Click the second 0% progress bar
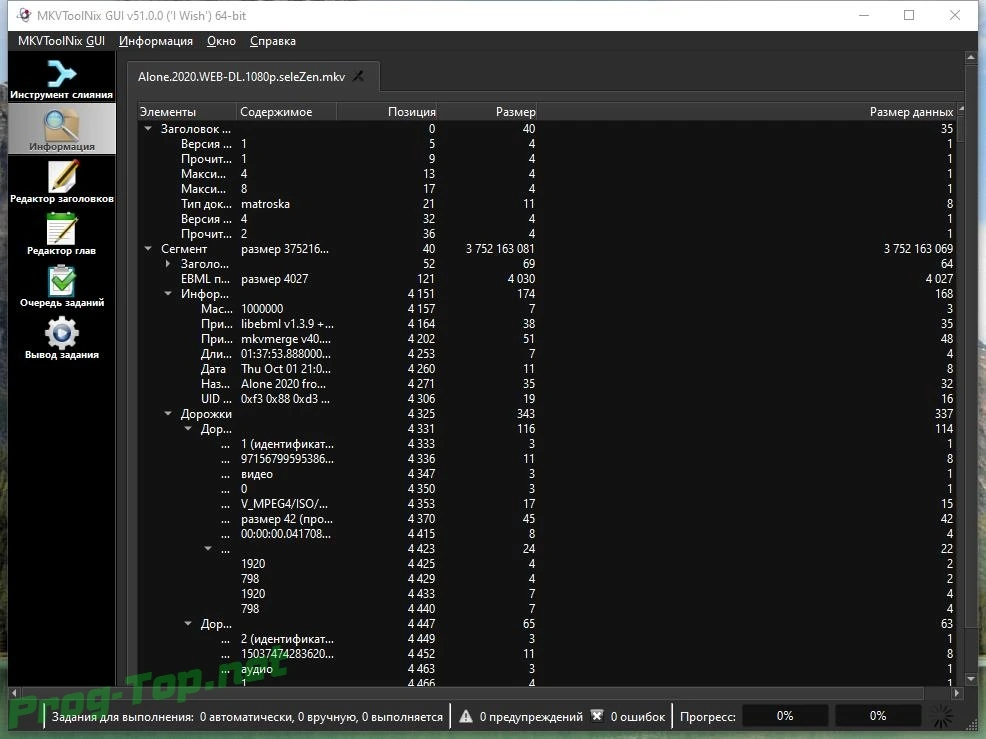This screenshot has width=986, height=739. click(x=878, y=716)
